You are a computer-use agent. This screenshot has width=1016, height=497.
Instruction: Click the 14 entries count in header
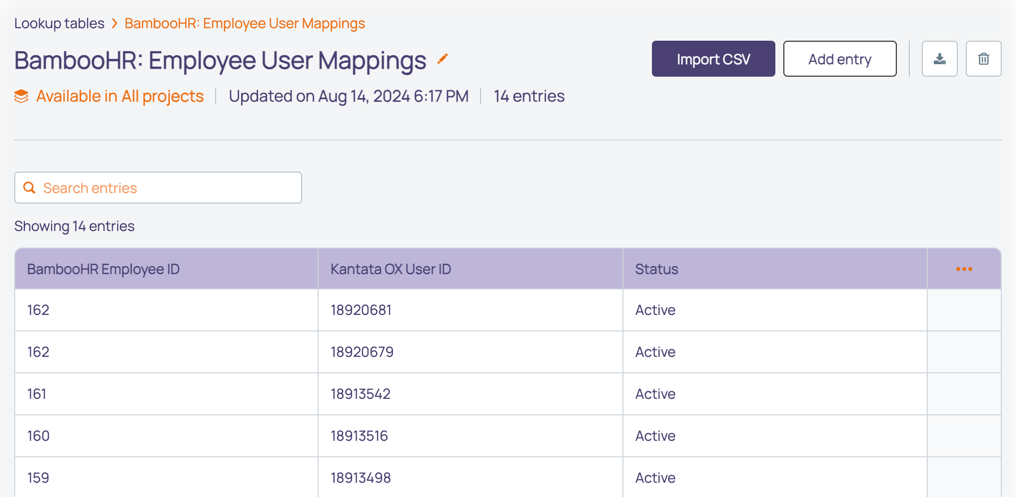529,97
